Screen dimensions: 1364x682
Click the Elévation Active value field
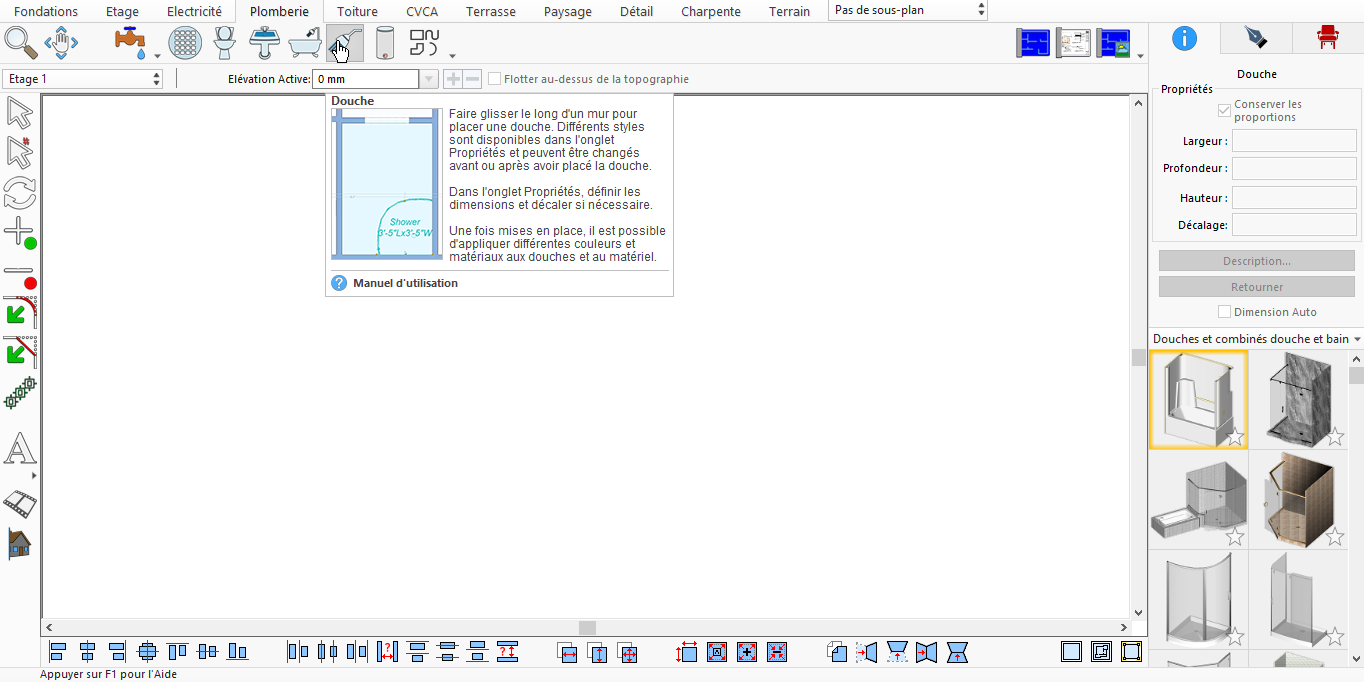click(x=365, y=79)
